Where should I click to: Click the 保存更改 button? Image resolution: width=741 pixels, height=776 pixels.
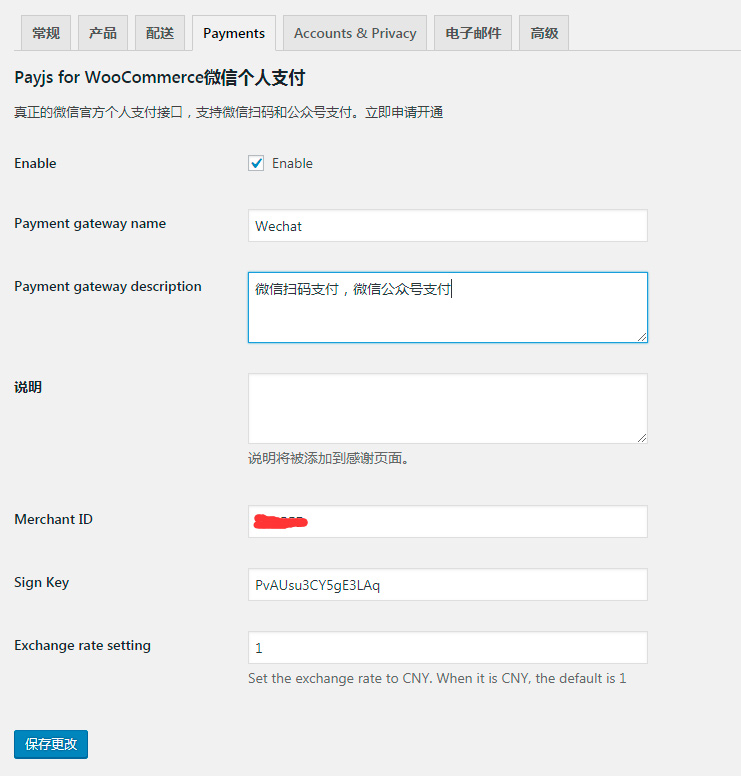tap(51, 744)
